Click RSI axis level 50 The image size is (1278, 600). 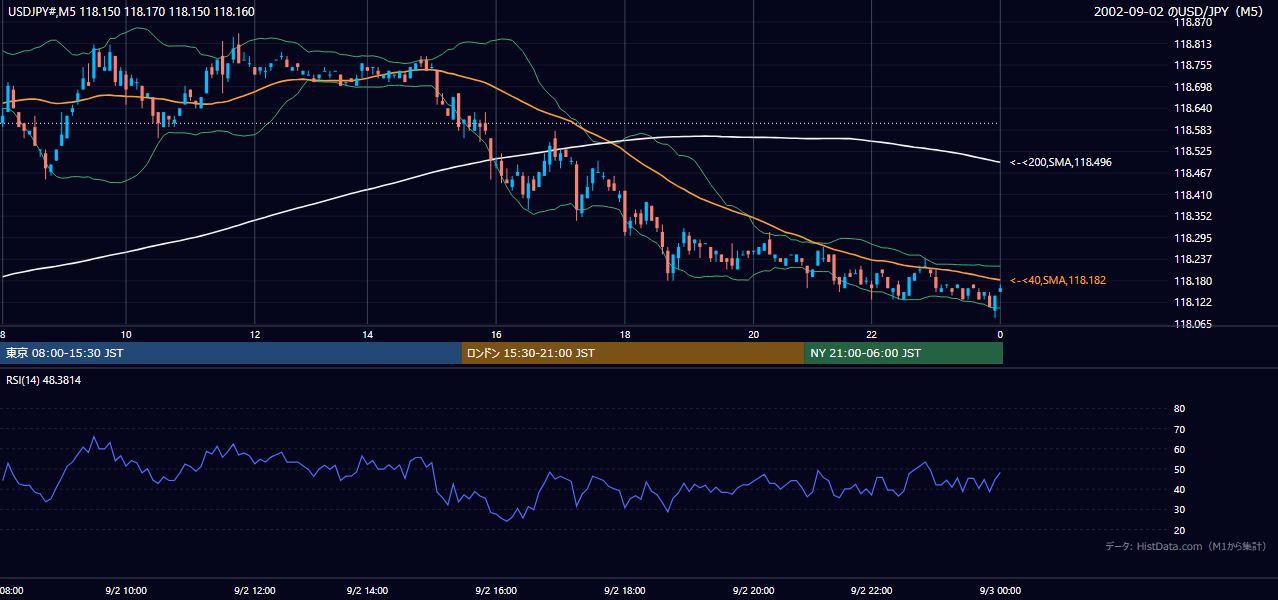[1179, 469]
